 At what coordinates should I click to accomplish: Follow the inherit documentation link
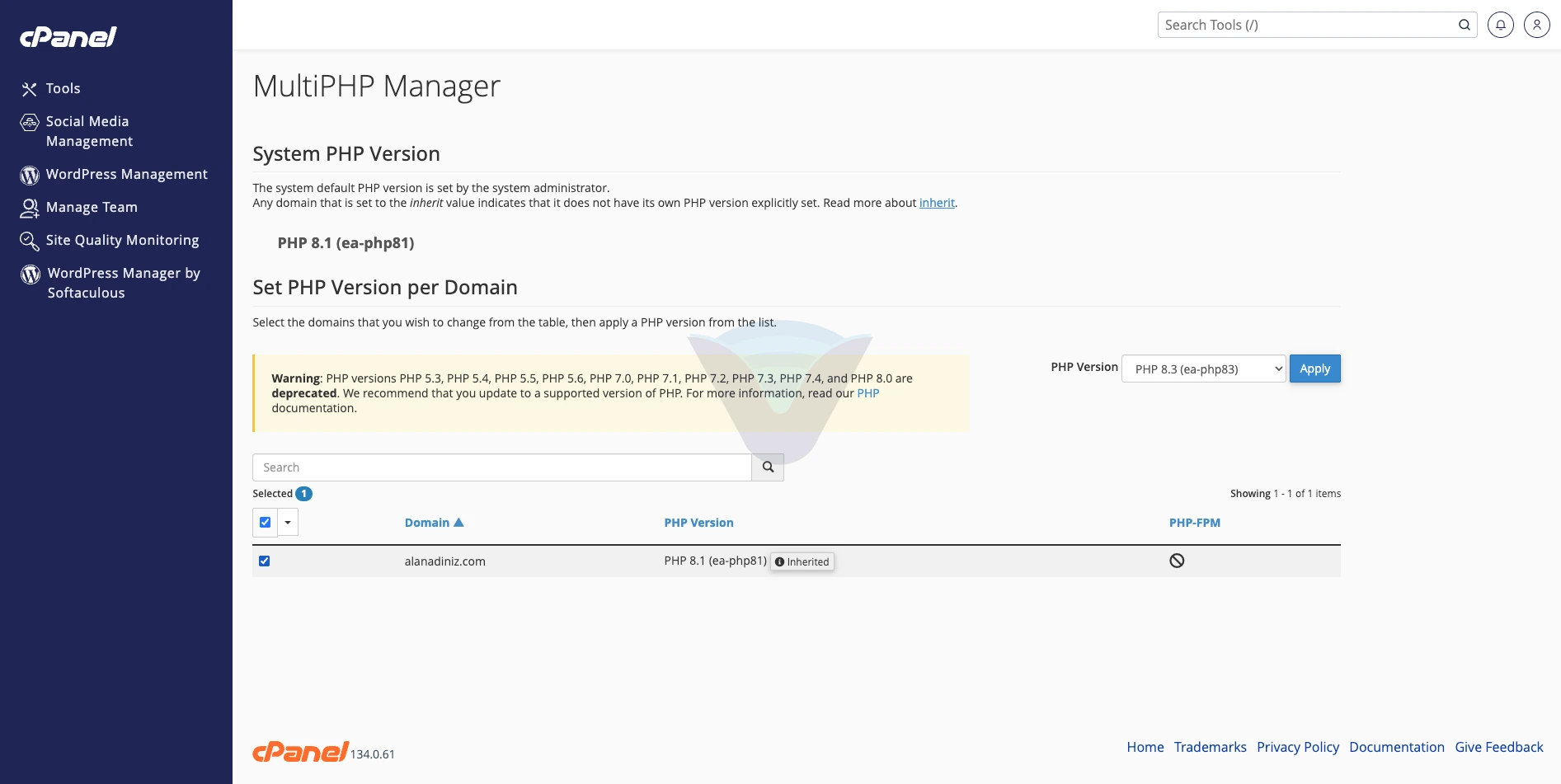pyautogui.click(x=937, y=203)
